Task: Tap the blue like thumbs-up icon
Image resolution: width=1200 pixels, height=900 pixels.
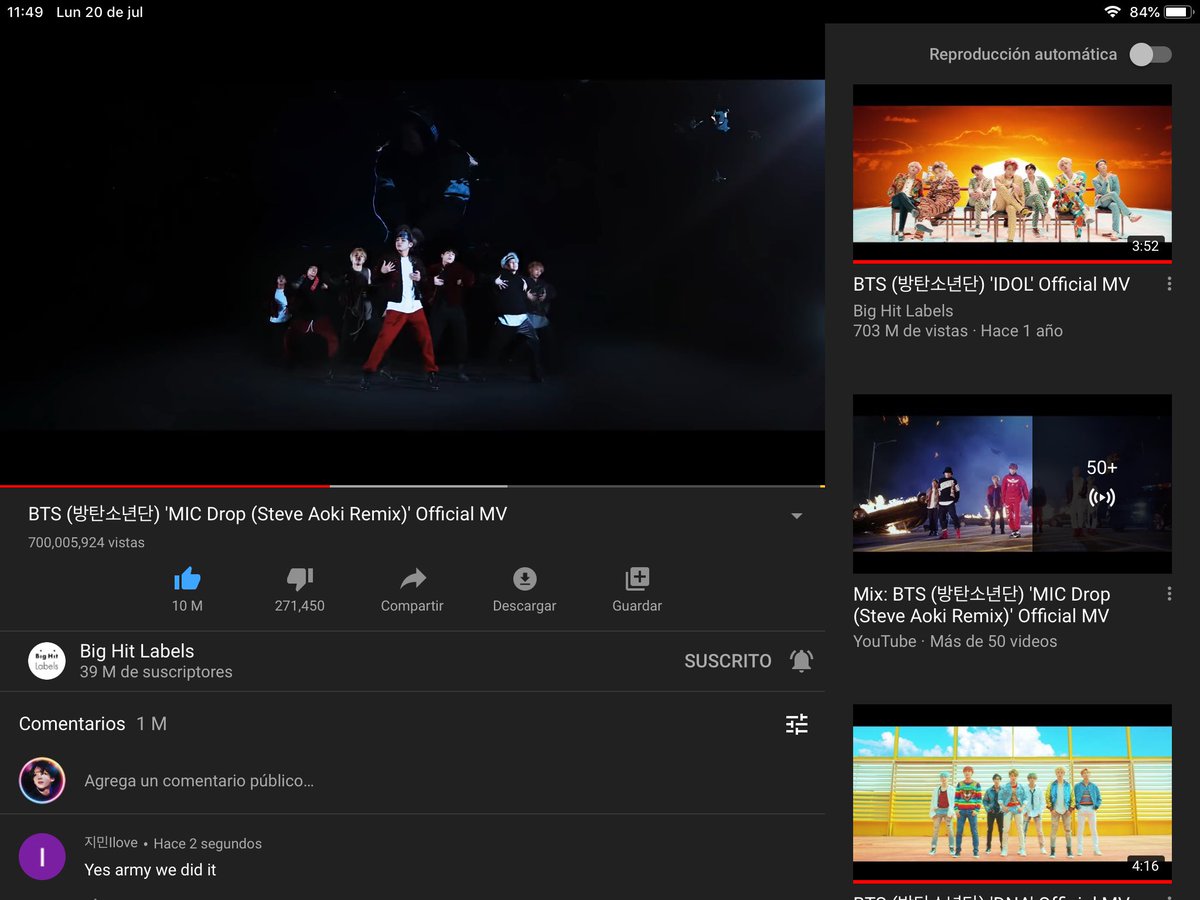Action: coord(187,578)
